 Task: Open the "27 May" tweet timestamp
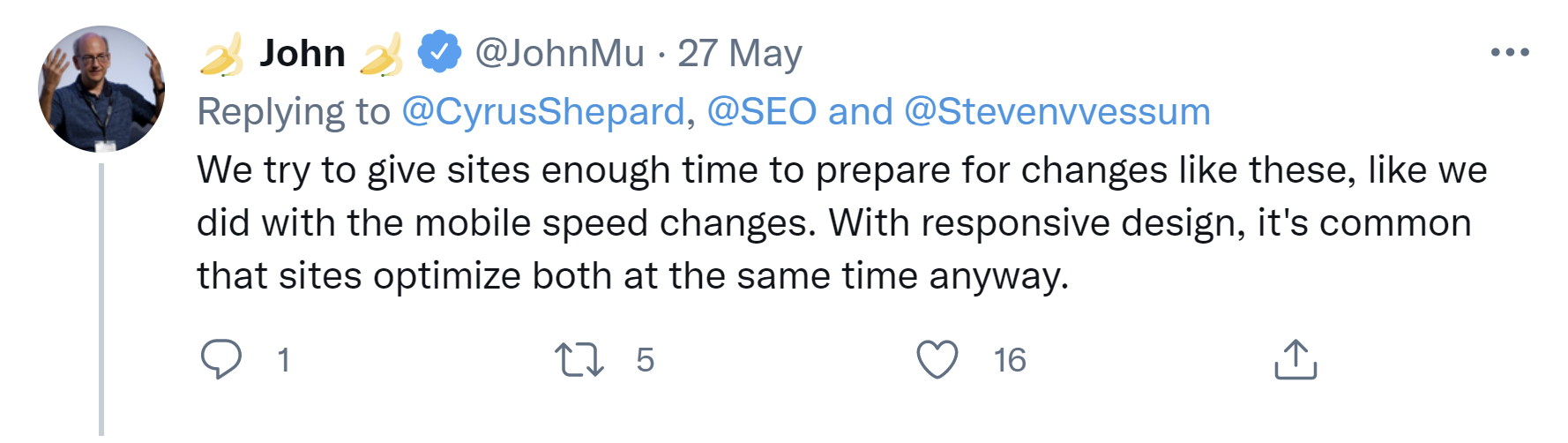[x=739, y=54]
